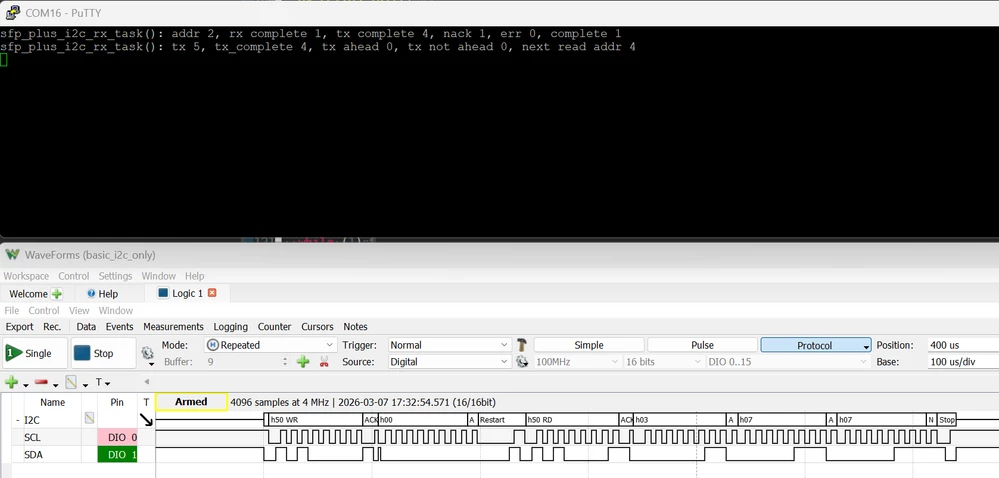Click the trigger arrow icon in the I2C row
This screenshot has width=999, height=478.
(147, 419)
